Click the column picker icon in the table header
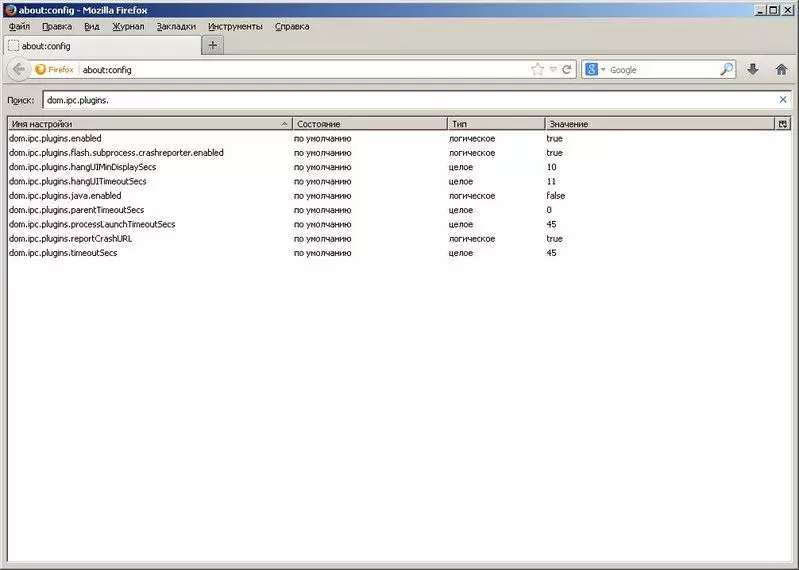This screenshot has height=570, width=799. (783, 124)
